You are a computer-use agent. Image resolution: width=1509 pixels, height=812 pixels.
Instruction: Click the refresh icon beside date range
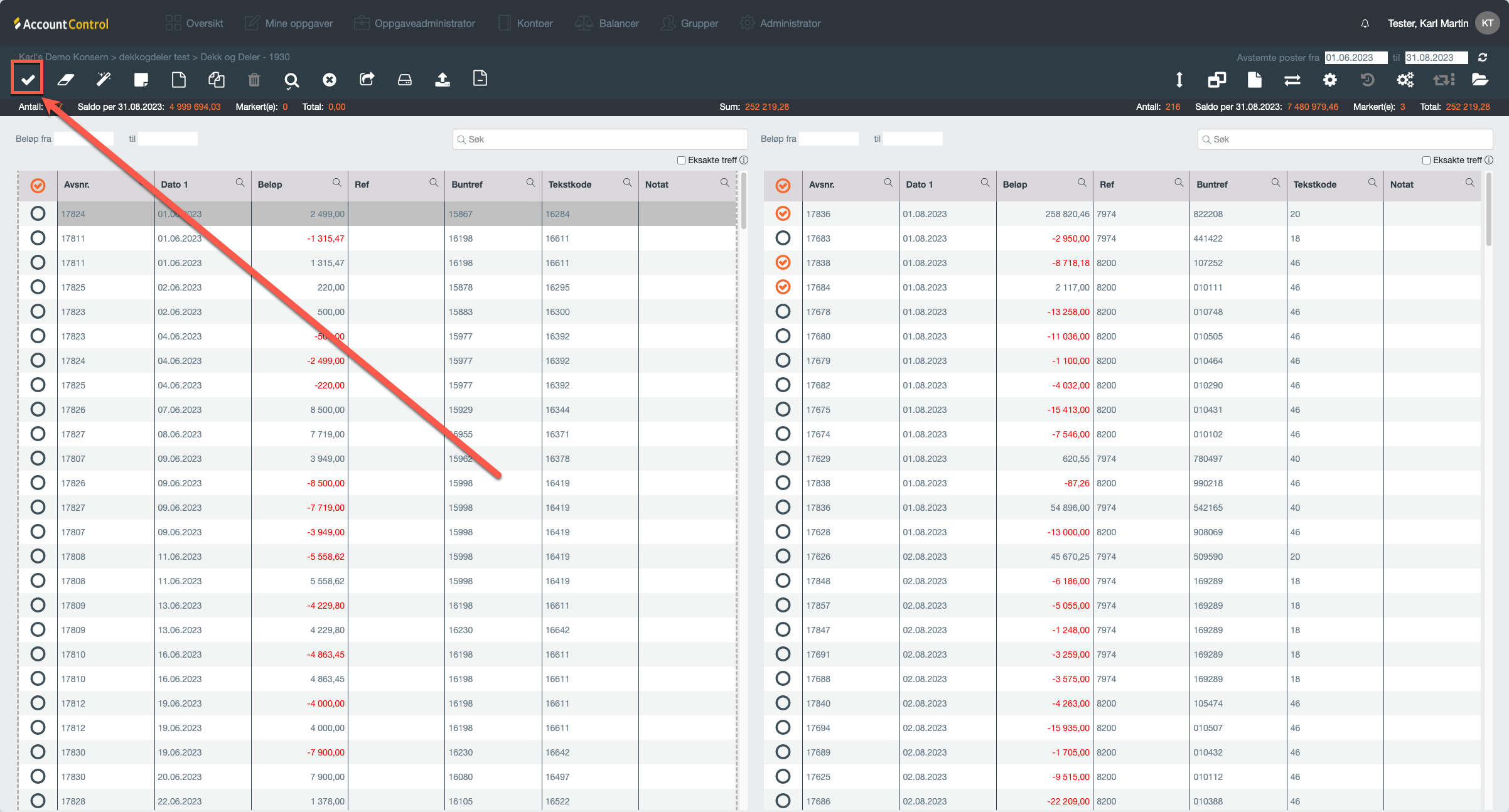click(1483, 57)
